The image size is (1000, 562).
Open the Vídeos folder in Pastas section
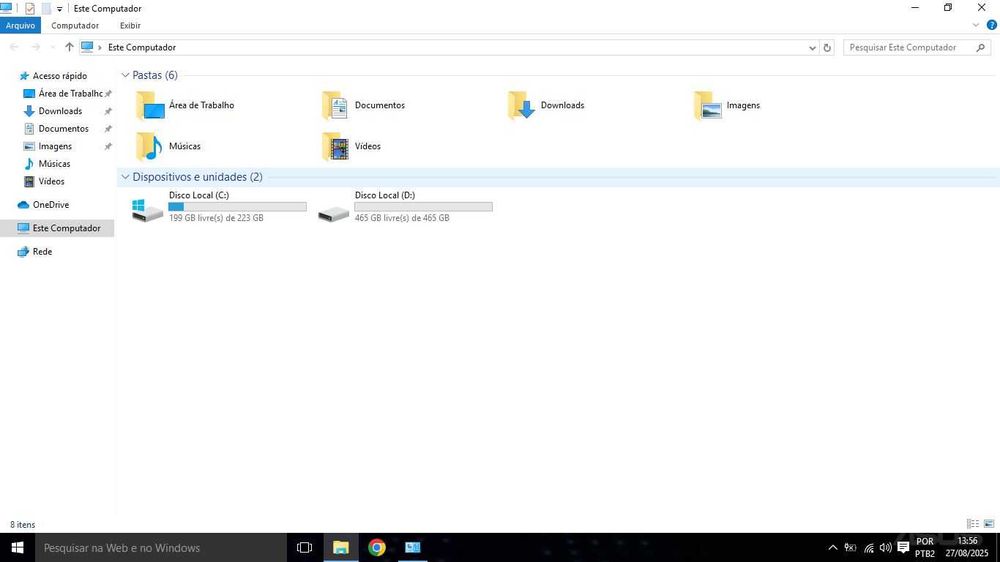click(351, 146)
